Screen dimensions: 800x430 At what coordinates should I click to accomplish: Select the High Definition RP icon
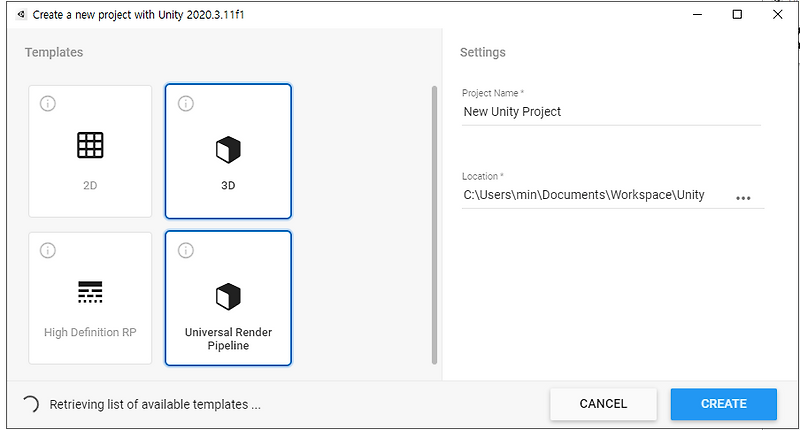coord(90,292)
